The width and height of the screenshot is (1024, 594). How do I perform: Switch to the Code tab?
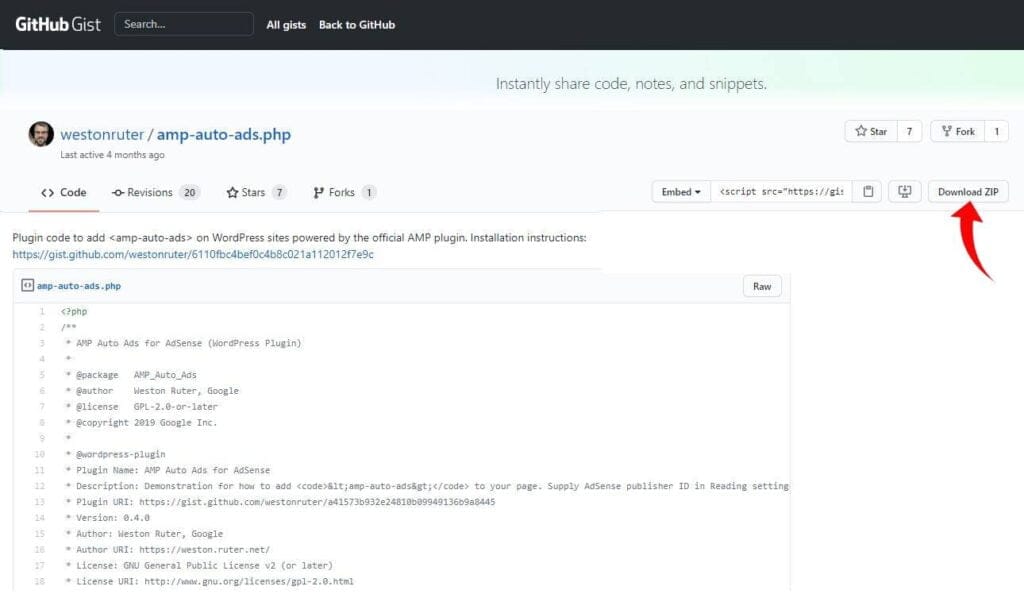(x=63, y=193)
